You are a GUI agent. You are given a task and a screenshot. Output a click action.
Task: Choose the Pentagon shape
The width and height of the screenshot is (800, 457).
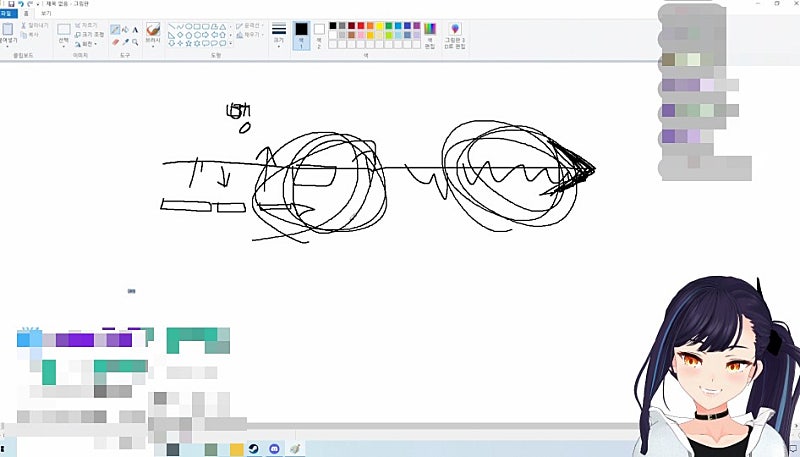189,35
